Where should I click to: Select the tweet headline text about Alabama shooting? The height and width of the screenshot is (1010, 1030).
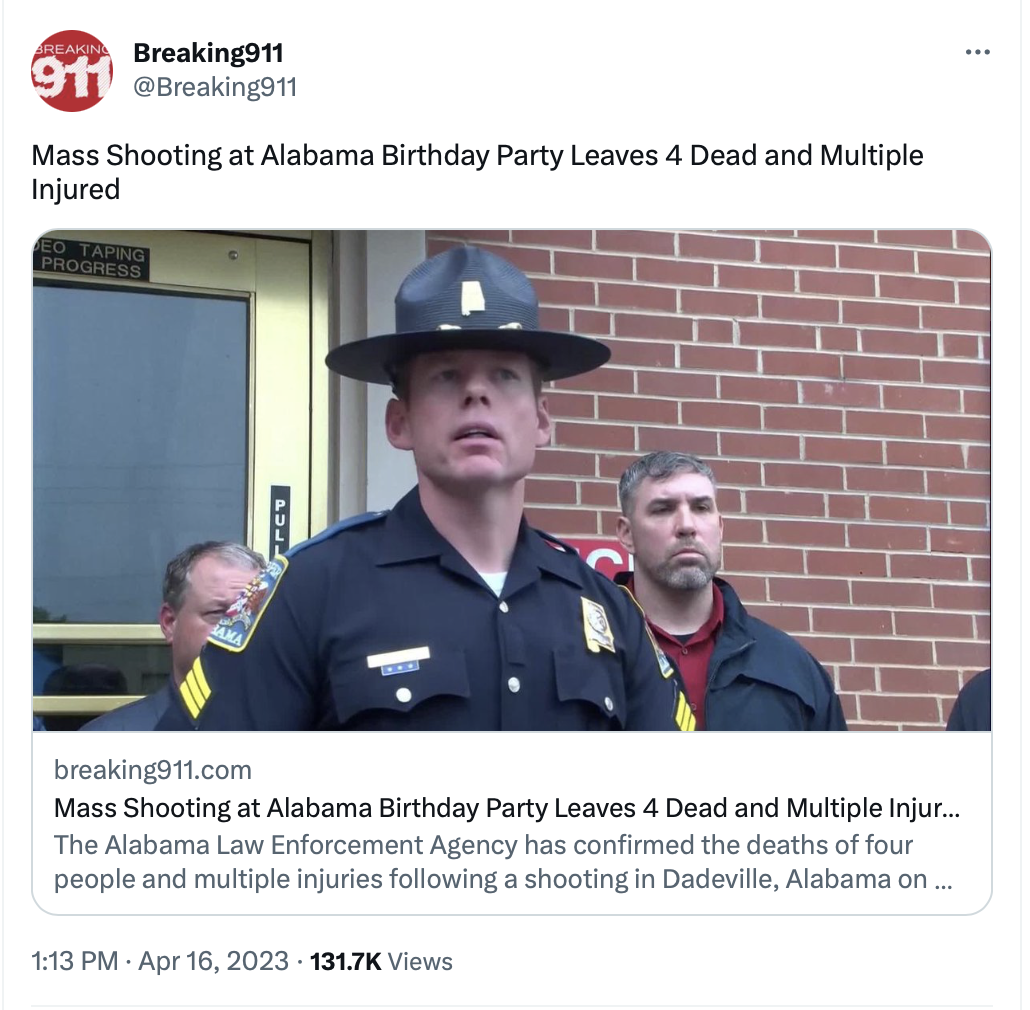coord(477,172)
